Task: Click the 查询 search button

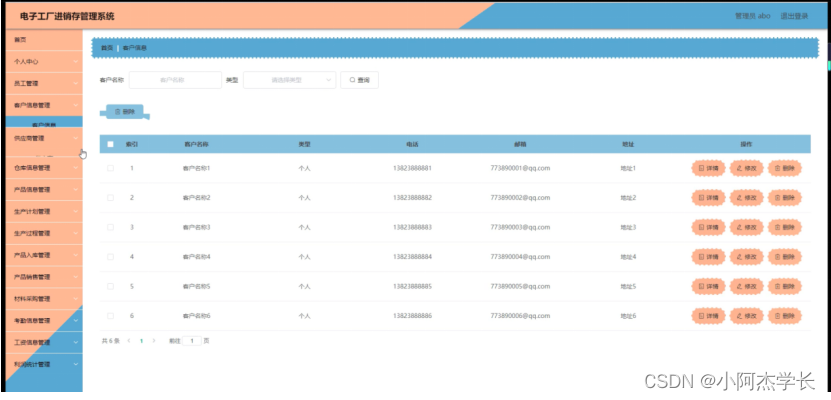Action: pyautogui.click(x=359, y=80)
